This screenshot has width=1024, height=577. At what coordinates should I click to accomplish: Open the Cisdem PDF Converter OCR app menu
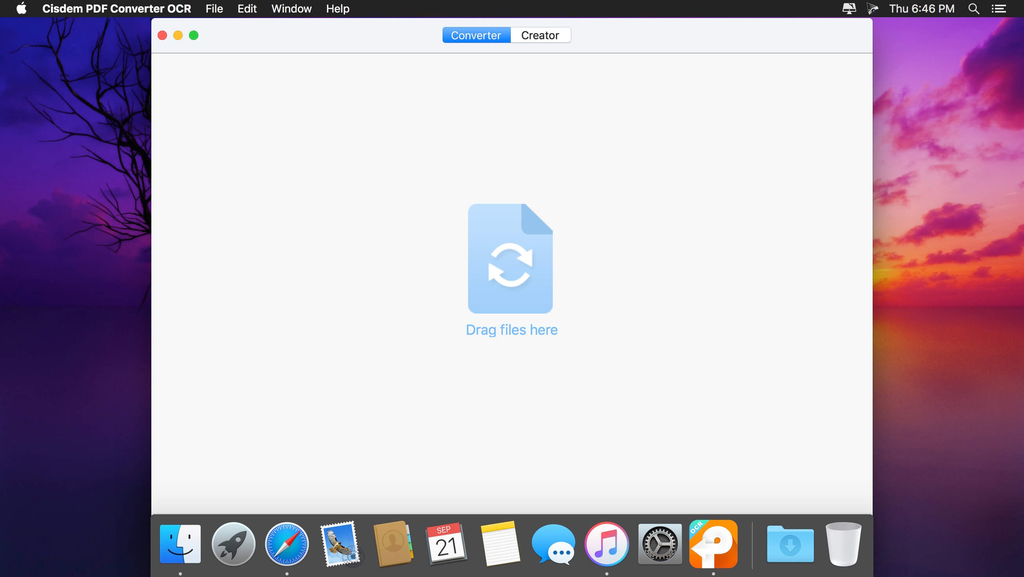point(116,9)
